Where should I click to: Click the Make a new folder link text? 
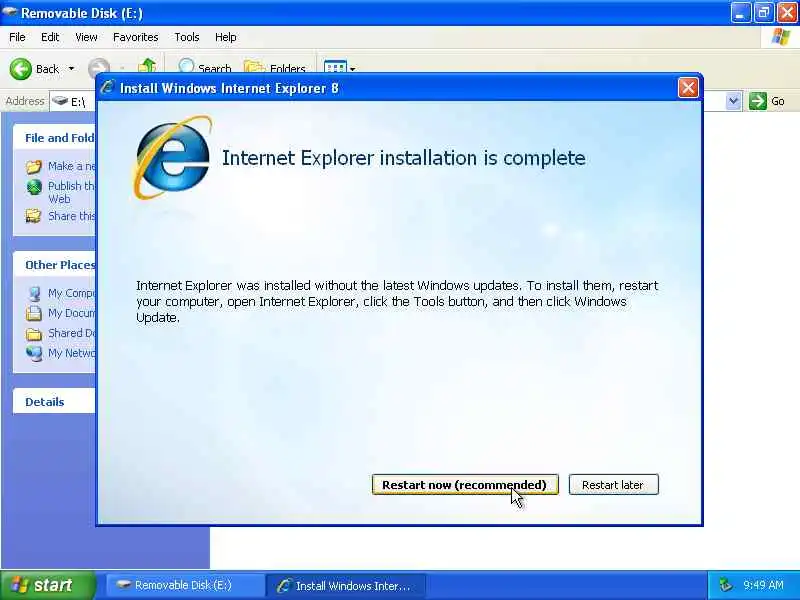point(71,166)
